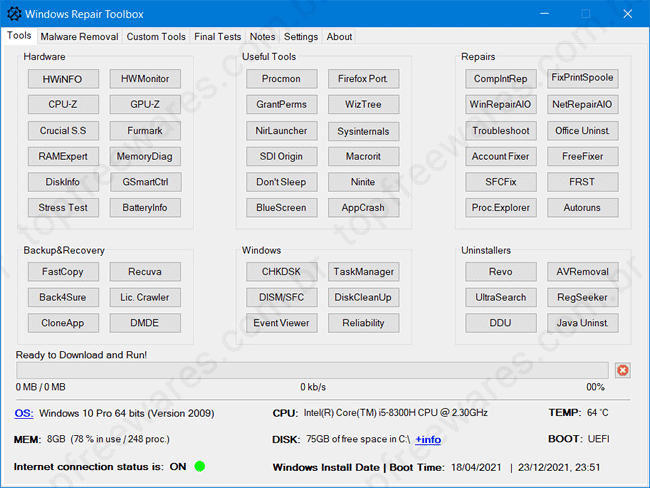Click the green internet status indicator
This screenshot has width=650, height=488.
[x=200, y=466]
